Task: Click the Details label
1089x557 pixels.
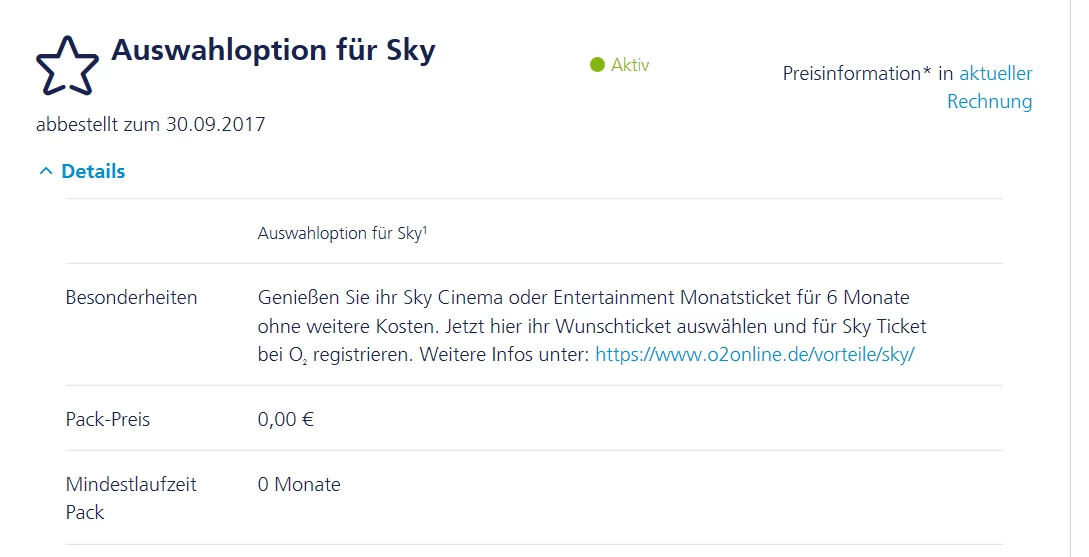Action: [93, 171]
